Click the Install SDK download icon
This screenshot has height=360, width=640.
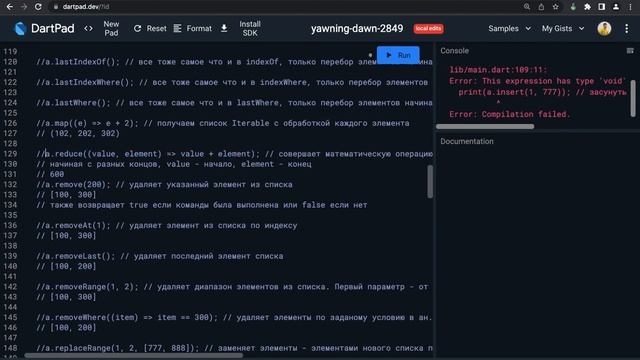pos(224,29)
